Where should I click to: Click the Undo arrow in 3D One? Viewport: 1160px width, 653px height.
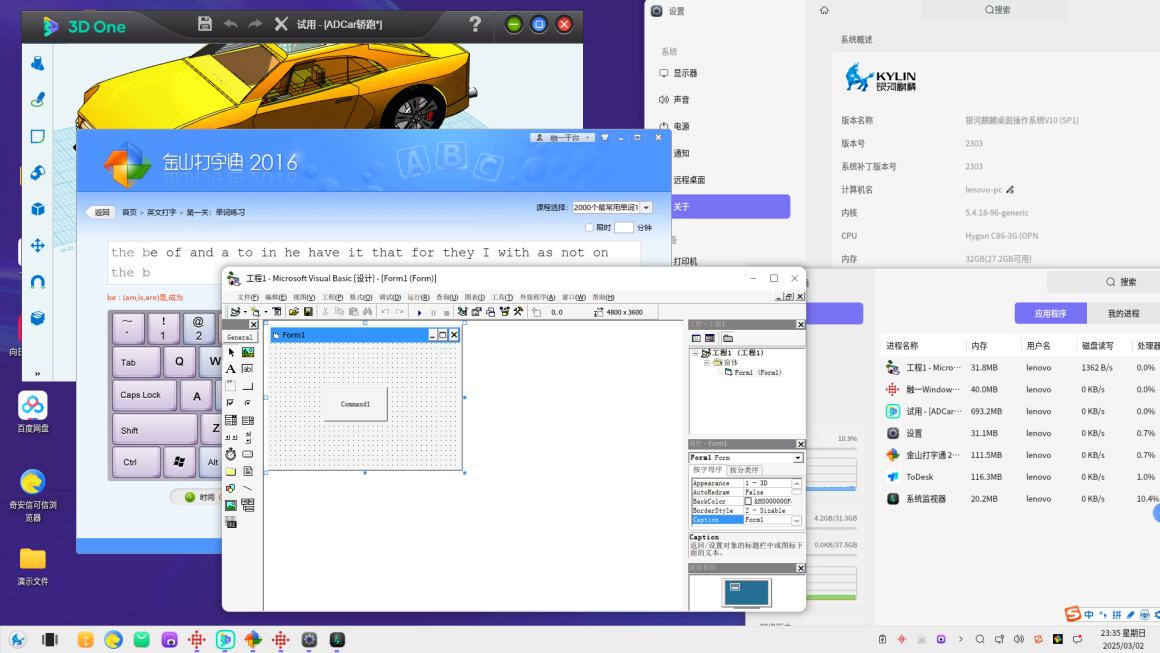(x=231, y=24)
